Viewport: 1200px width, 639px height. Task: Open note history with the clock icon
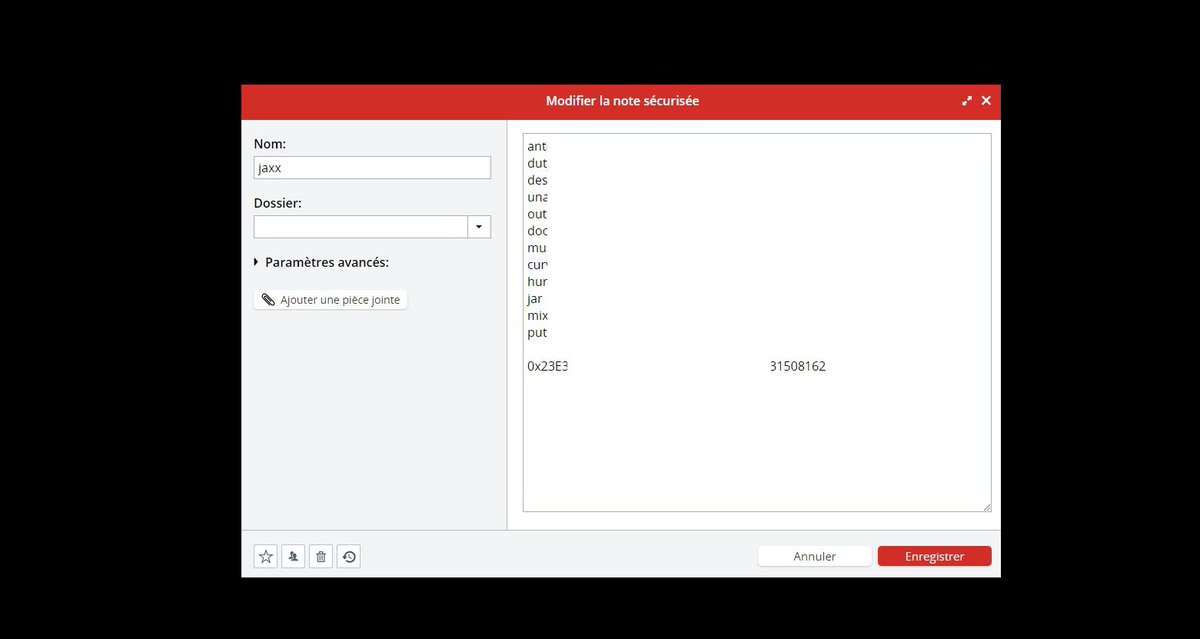tap(349, 557)
